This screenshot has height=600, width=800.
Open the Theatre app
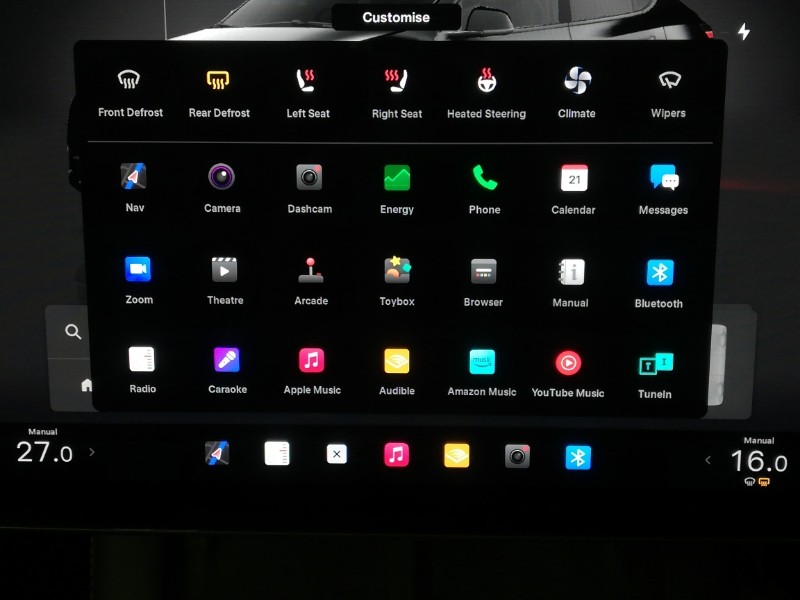pyautogui.click(x=224, y=270)
